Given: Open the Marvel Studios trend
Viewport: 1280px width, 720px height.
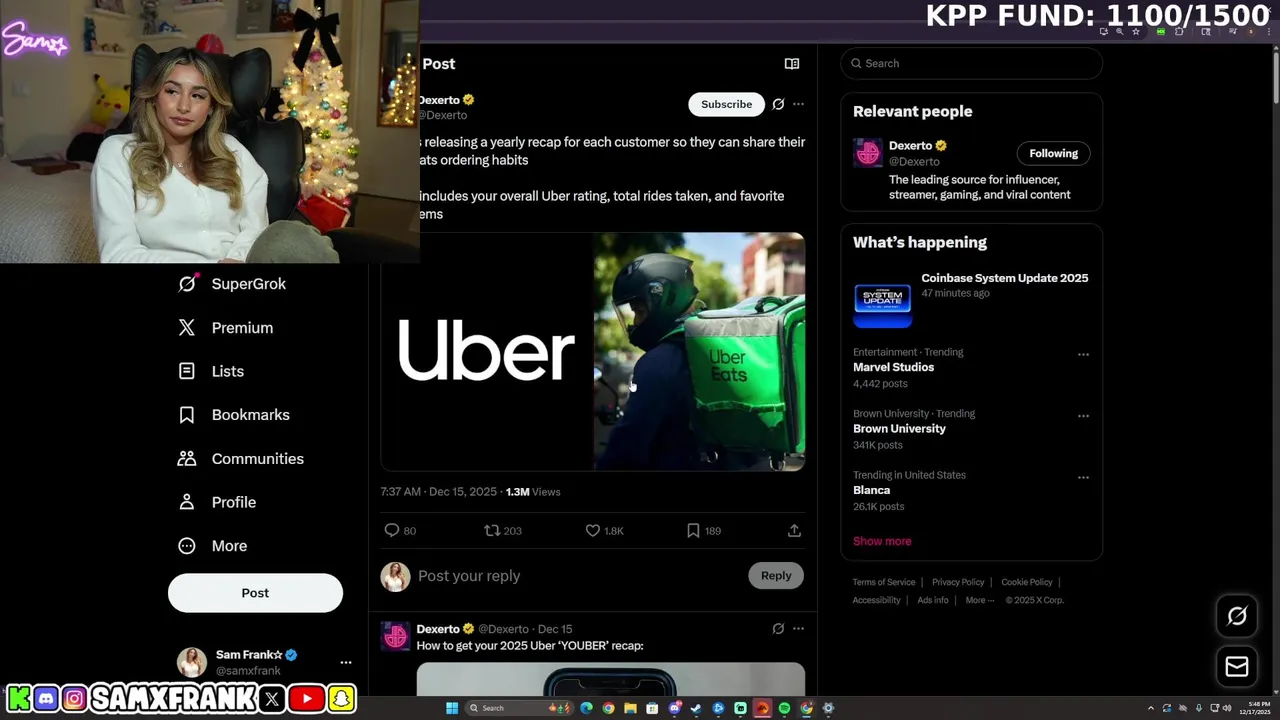Looking at the screenshot, I should pyautogui.click(x=893, y=367).
